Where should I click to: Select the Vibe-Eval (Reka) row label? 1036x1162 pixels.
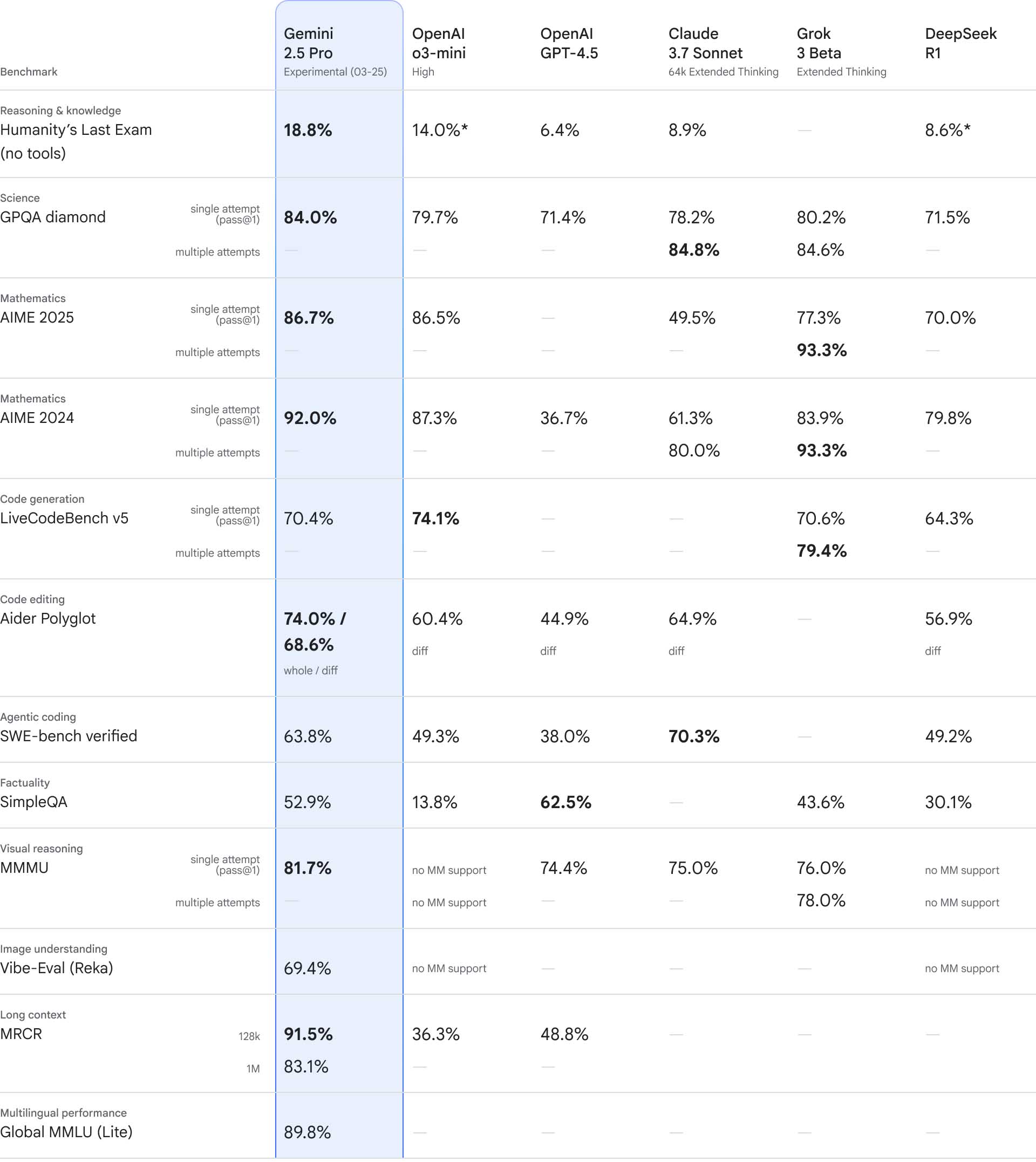pyautogui.click(x=56, y=968)
